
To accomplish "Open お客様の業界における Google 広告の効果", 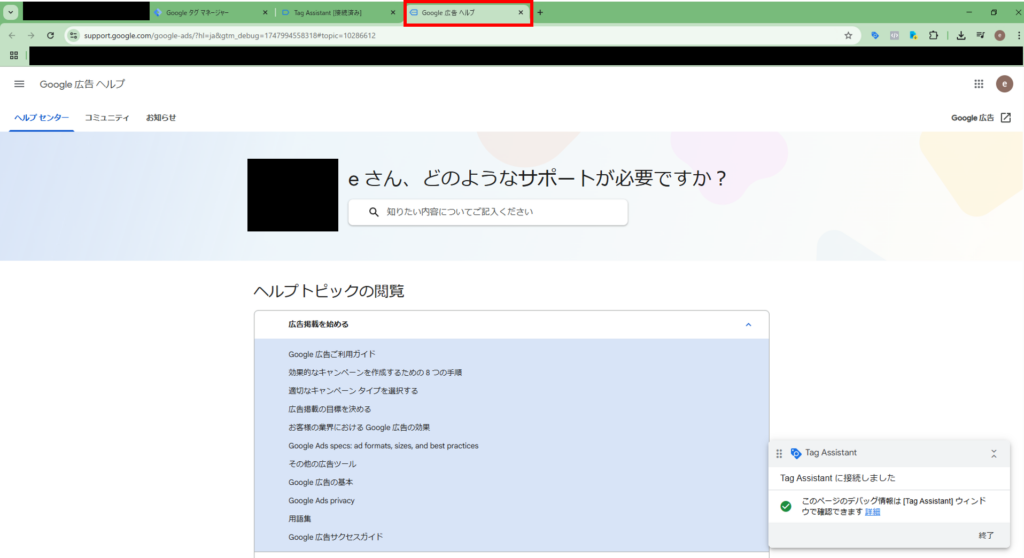I will pyautogui.click(x=359, y=427).
